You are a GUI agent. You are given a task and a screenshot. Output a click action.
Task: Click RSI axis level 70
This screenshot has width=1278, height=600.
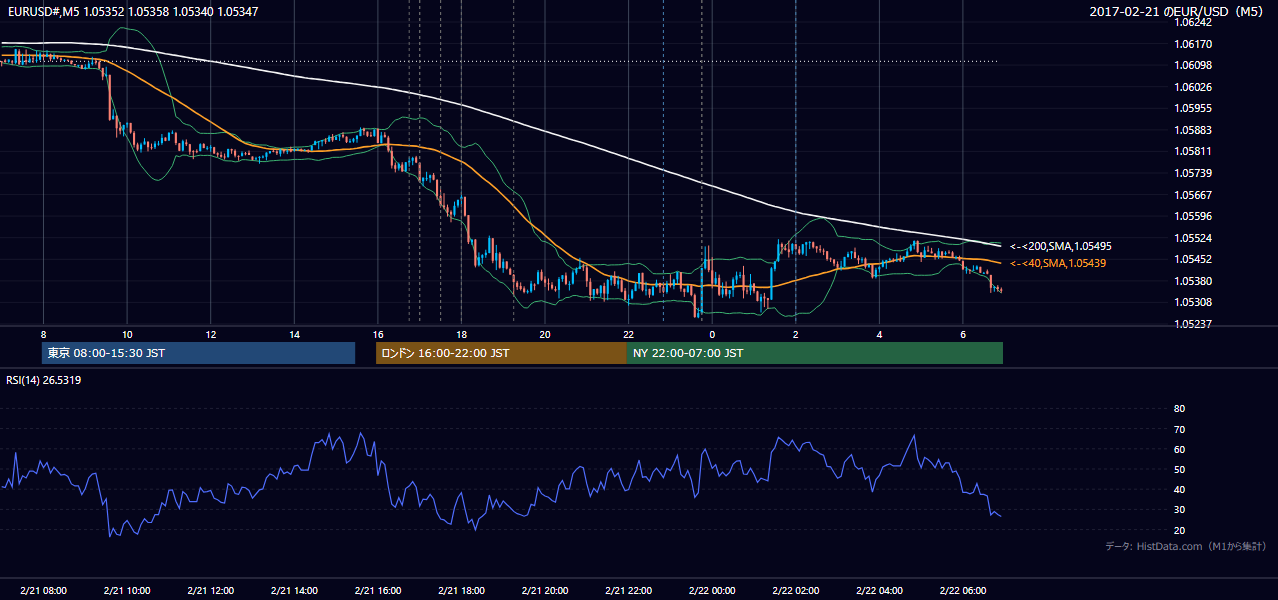point(1179,429)
